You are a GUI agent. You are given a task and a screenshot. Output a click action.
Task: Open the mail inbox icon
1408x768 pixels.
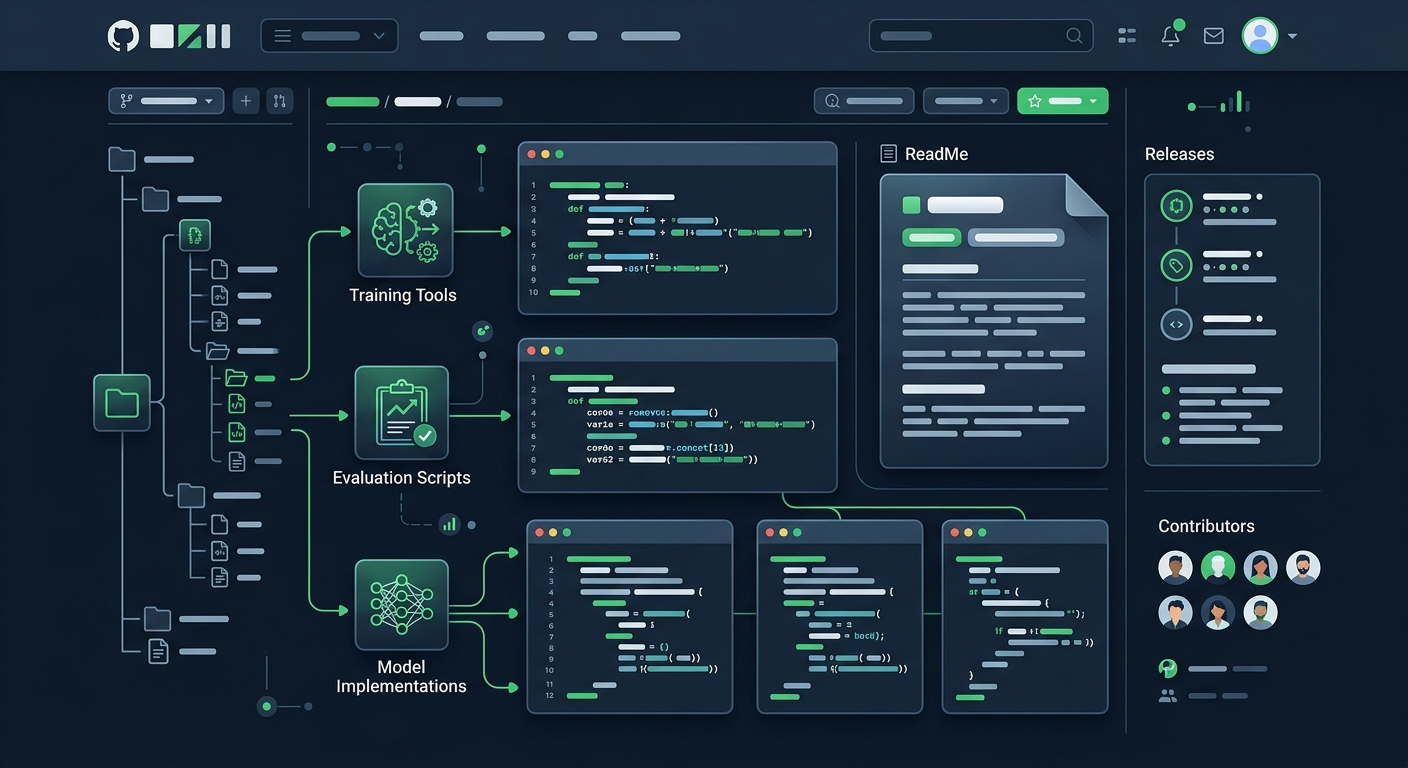point(1213,36)
